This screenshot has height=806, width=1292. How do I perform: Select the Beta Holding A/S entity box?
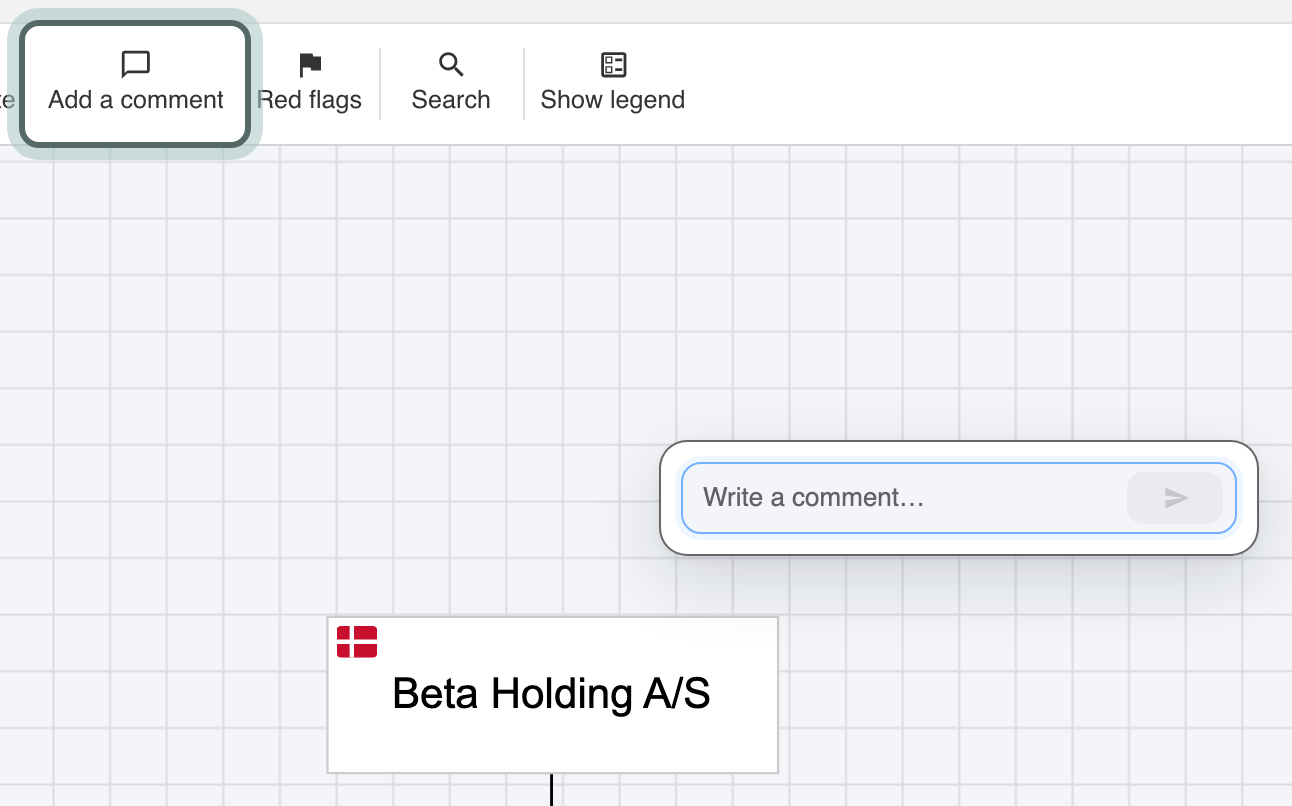pyautogui.click(x=553, y=695)
